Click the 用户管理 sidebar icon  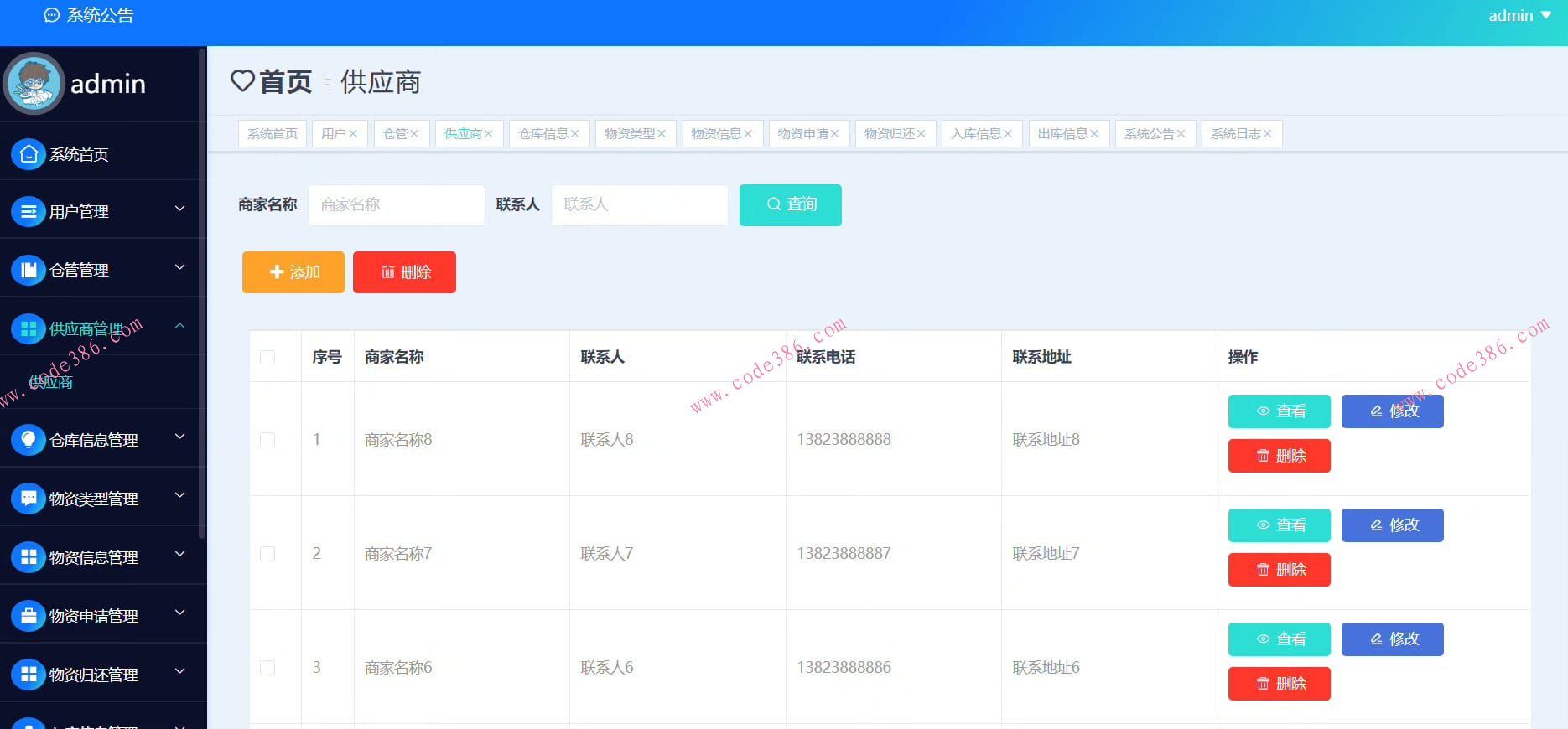(29, 211)
